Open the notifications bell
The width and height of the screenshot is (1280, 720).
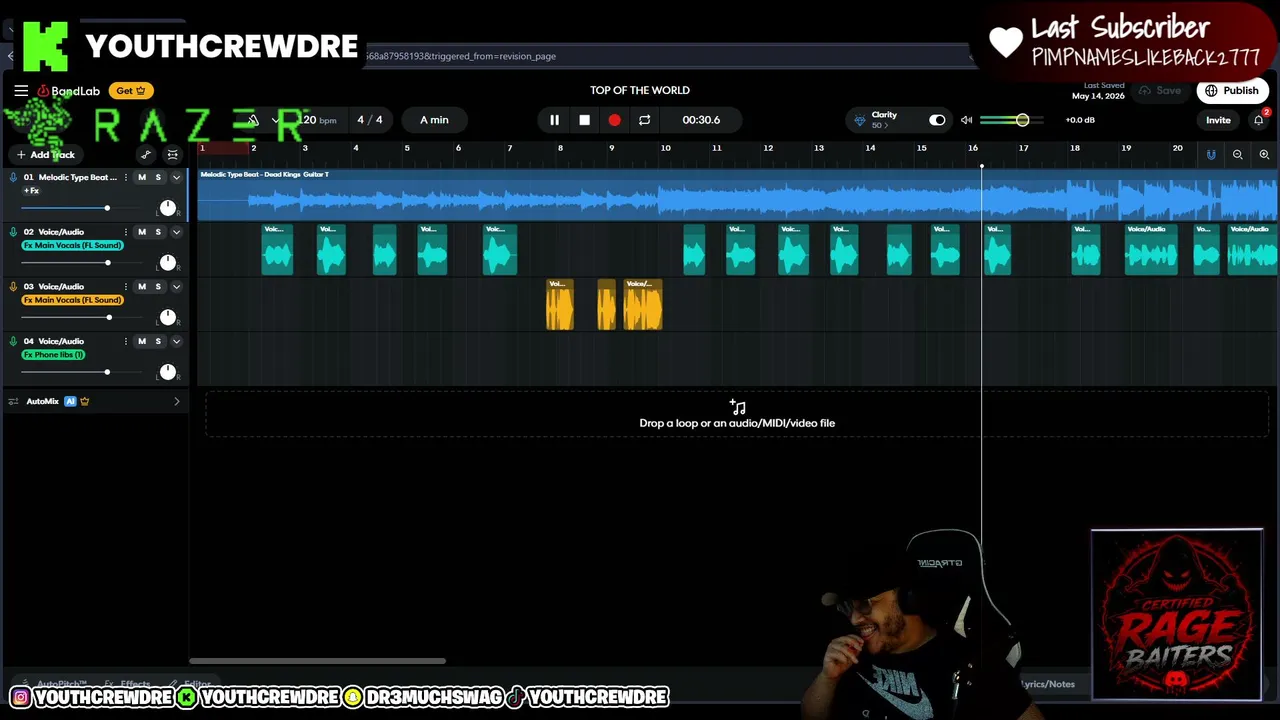tap(1259, 120)
